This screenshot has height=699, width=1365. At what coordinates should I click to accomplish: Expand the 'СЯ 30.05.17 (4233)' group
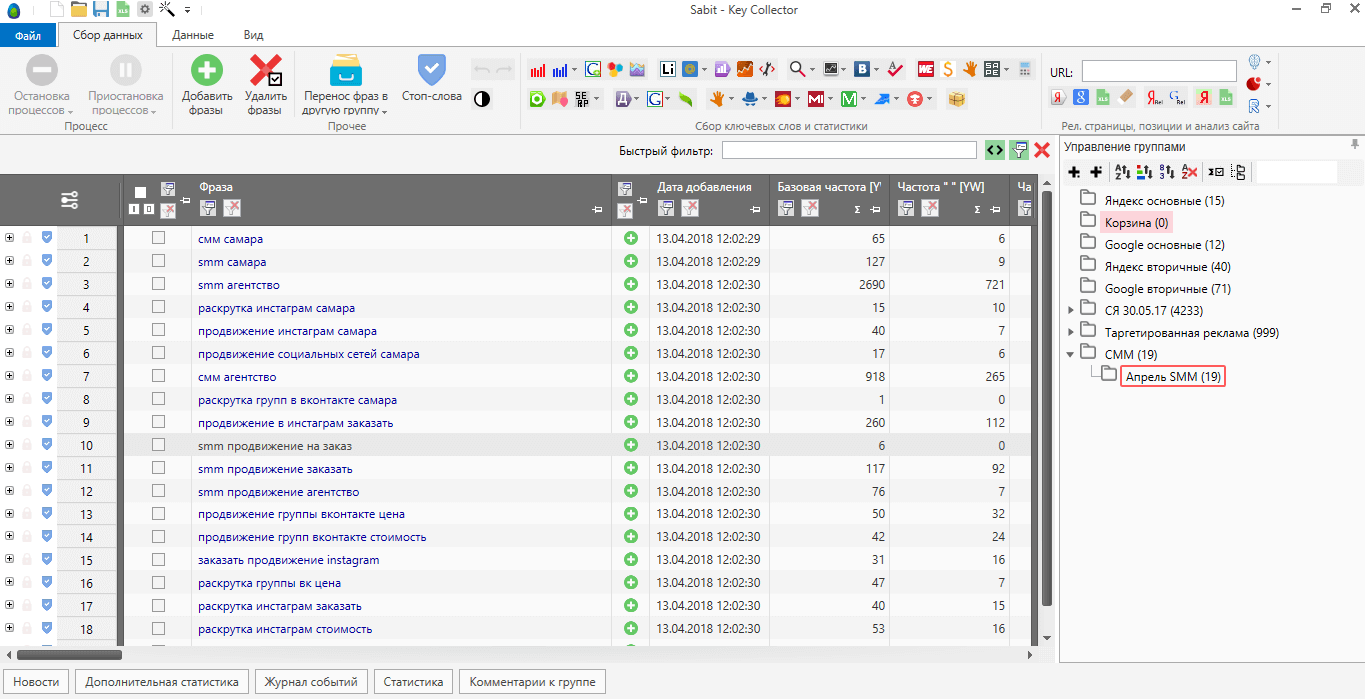pos(1071,310)
